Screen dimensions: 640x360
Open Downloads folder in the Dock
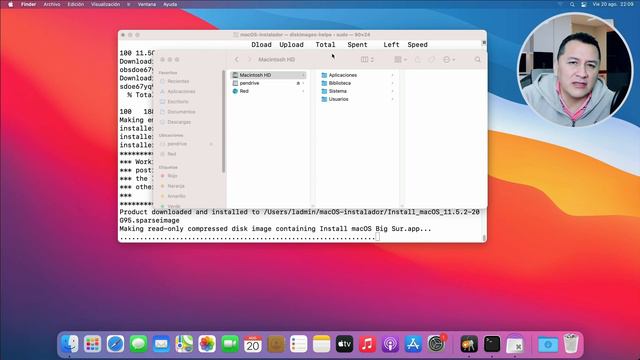548,344
